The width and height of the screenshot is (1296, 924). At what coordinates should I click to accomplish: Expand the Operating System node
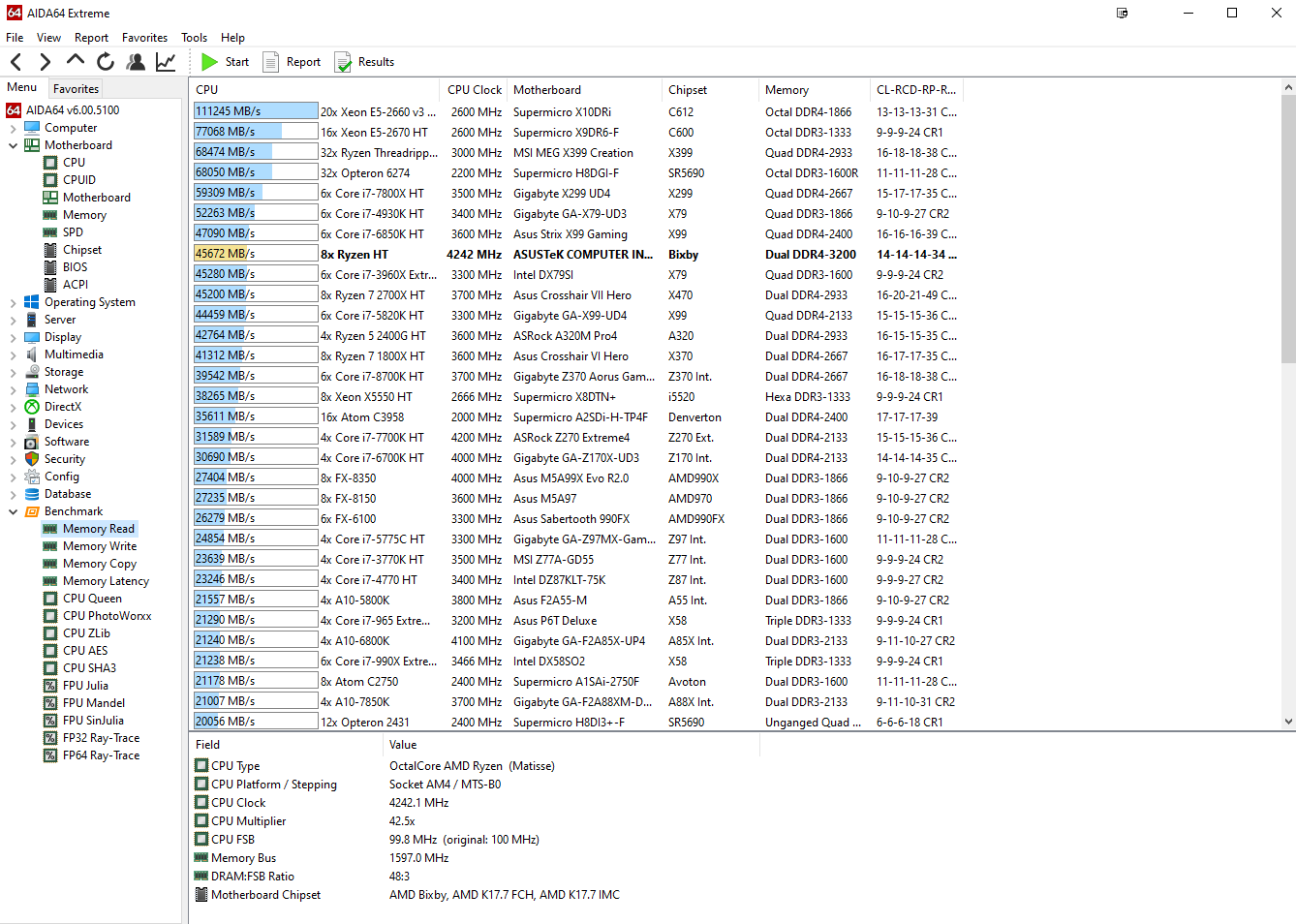[x=13, y=302]
